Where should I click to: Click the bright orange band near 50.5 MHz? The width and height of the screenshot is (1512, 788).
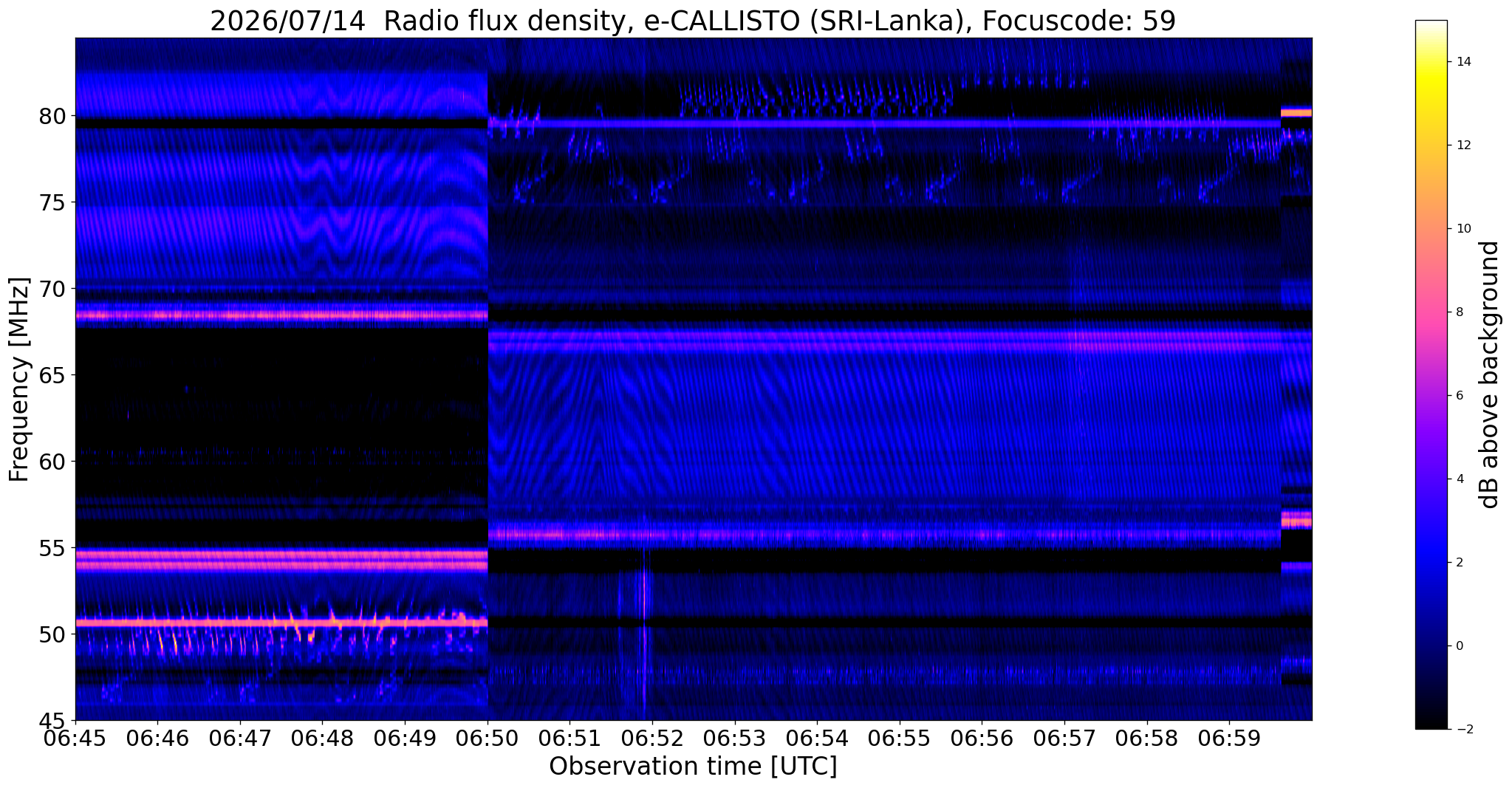pyautogui.click(x=281, y=623)
